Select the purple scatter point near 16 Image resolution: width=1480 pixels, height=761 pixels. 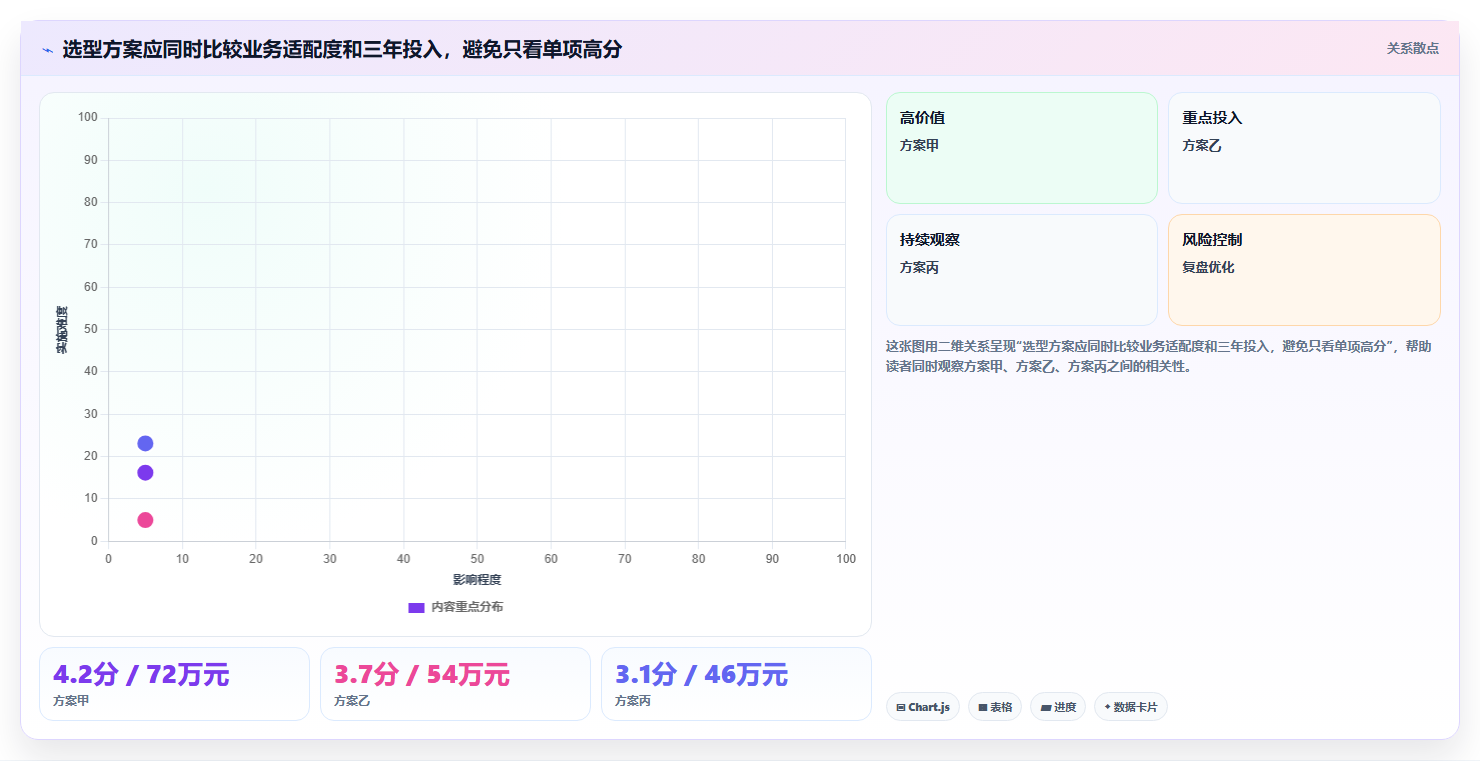coord(145,472)
